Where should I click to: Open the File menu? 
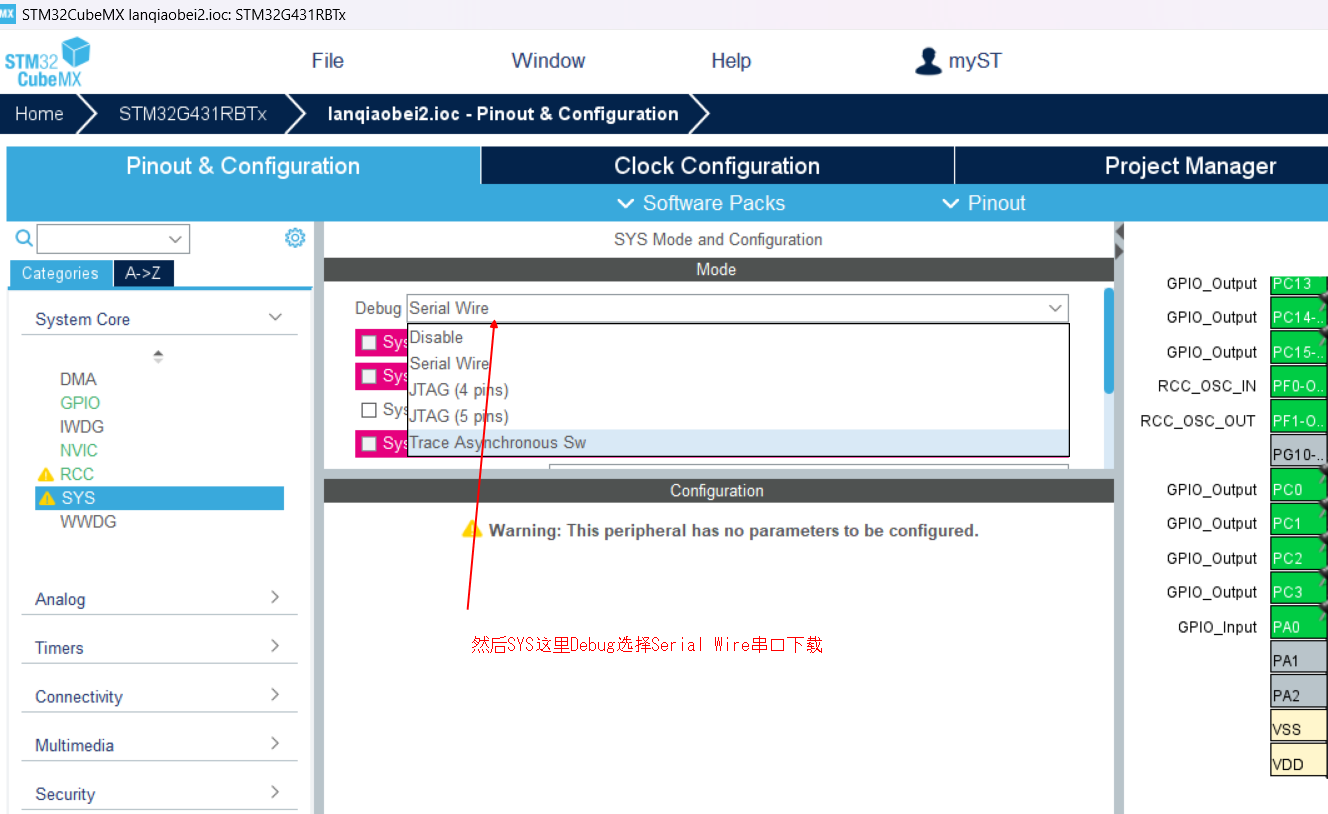[328, 61]
